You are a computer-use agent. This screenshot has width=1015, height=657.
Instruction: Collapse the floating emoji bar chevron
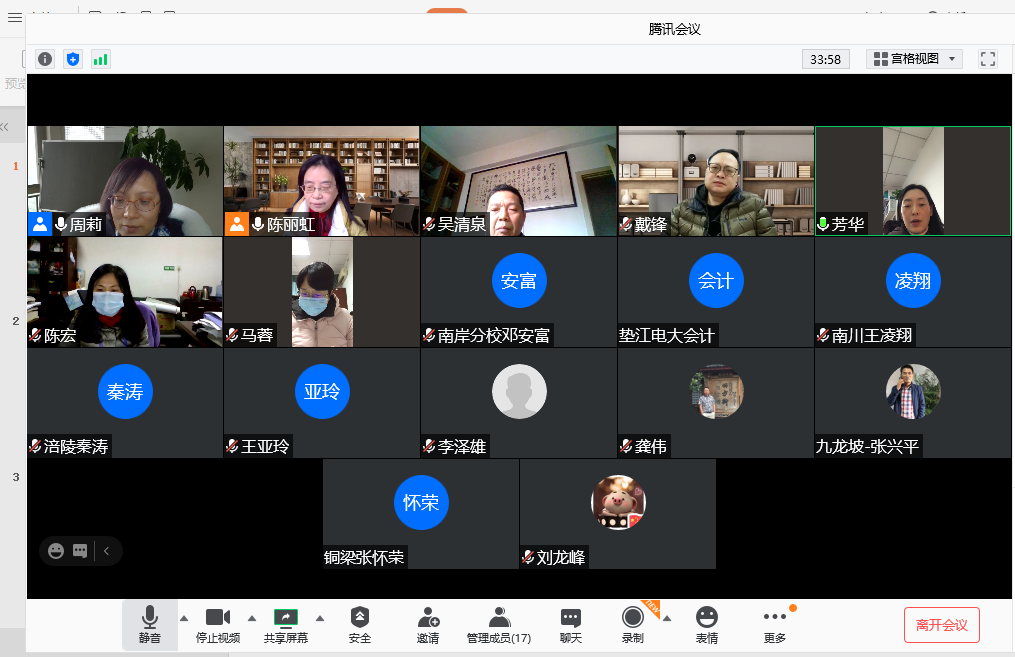pyautogui.click(x=107, y=550)
